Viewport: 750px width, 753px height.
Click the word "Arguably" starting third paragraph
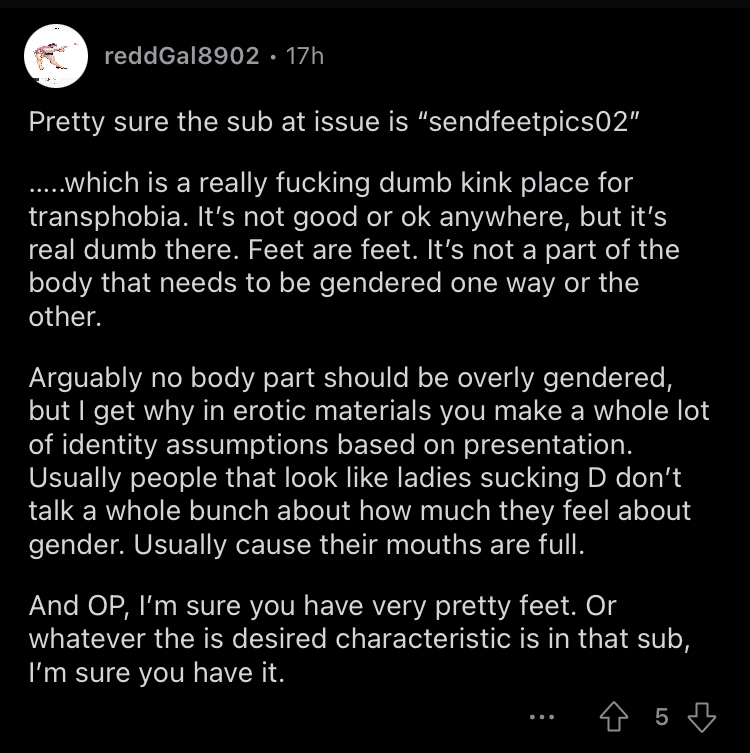pyautogui.click(x=85, y=378)
